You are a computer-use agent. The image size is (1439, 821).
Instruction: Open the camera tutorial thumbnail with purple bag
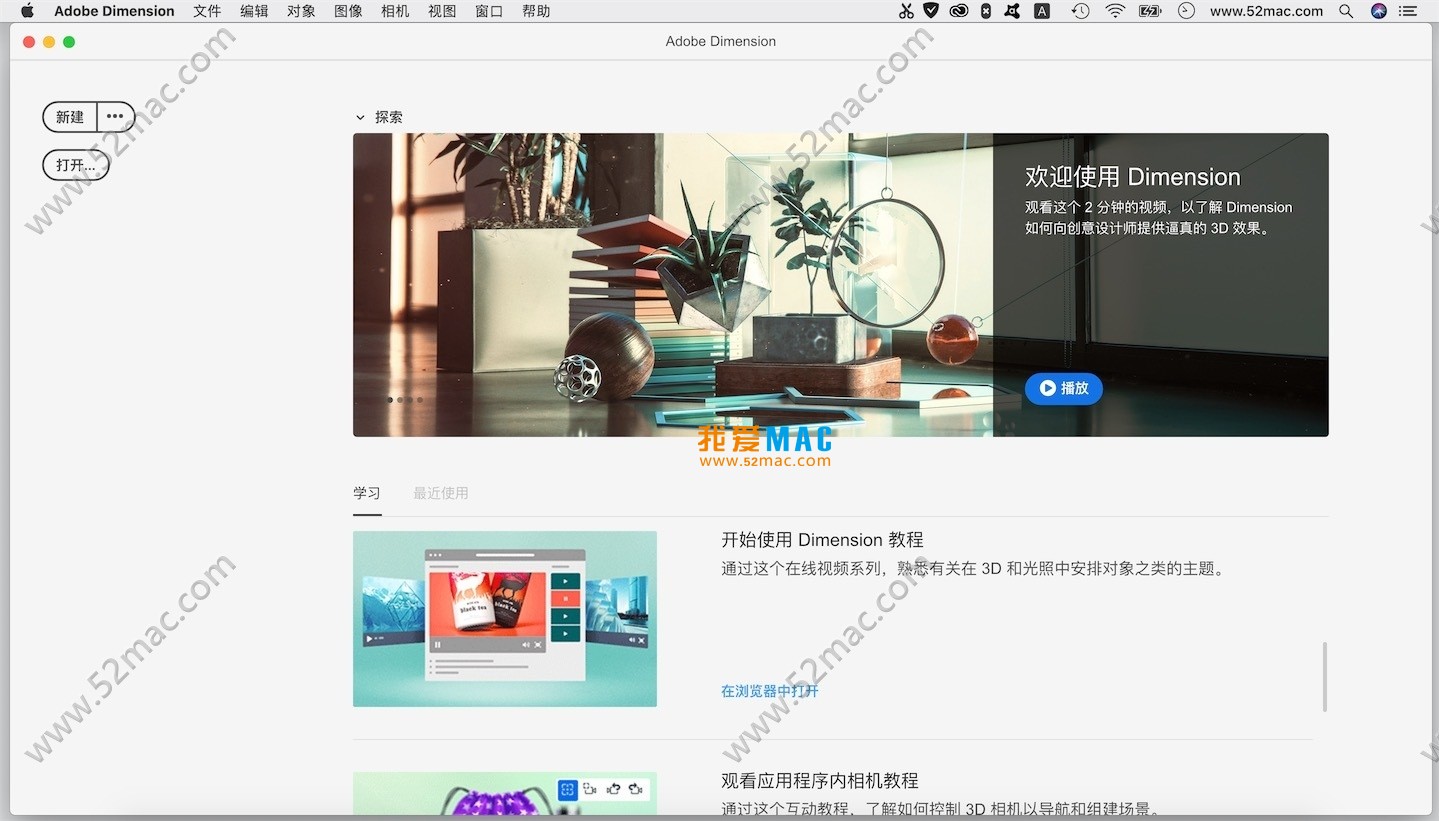coord(505,793)
